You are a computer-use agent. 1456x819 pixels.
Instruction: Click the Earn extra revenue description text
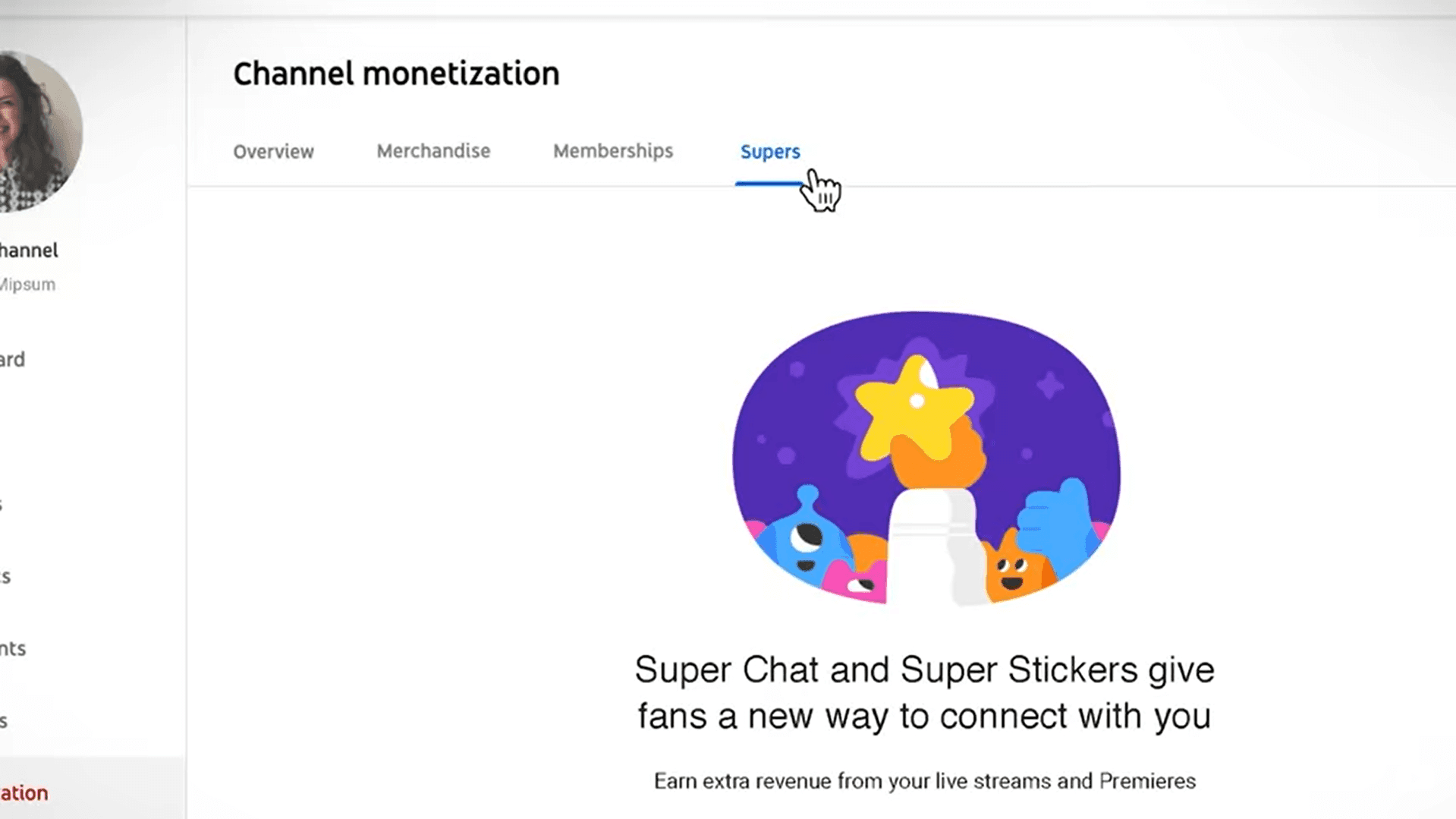click(924, 780)
